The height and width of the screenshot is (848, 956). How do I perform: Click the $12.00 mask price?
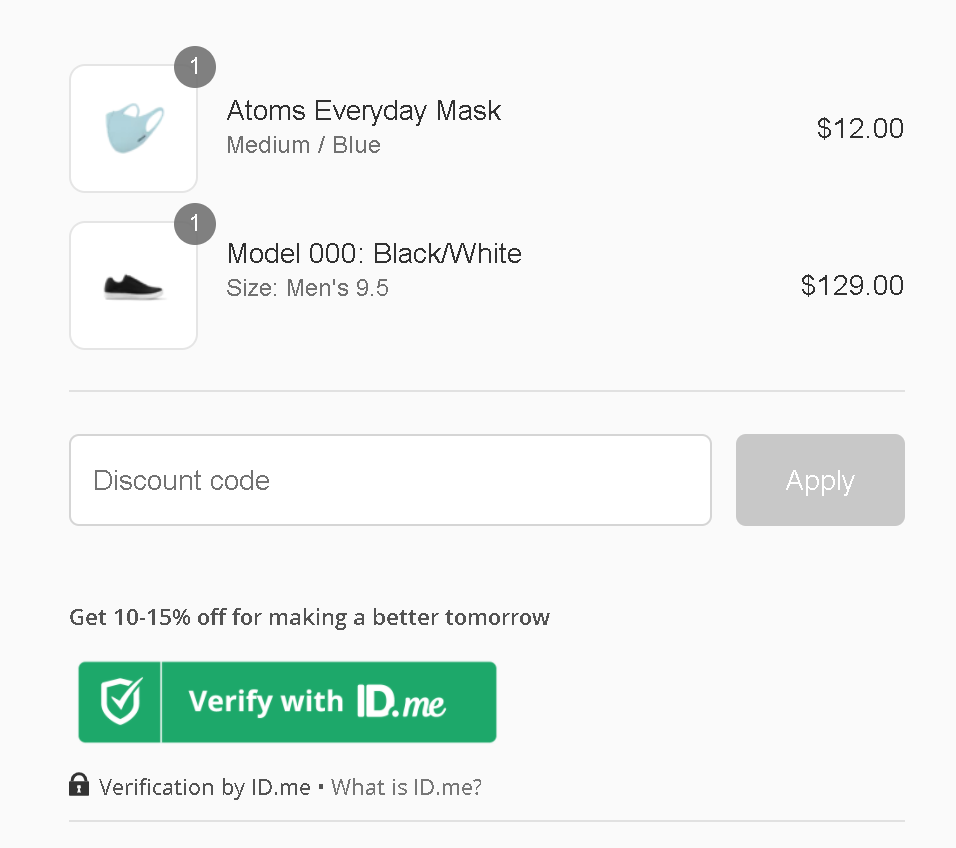coord(860,129)
